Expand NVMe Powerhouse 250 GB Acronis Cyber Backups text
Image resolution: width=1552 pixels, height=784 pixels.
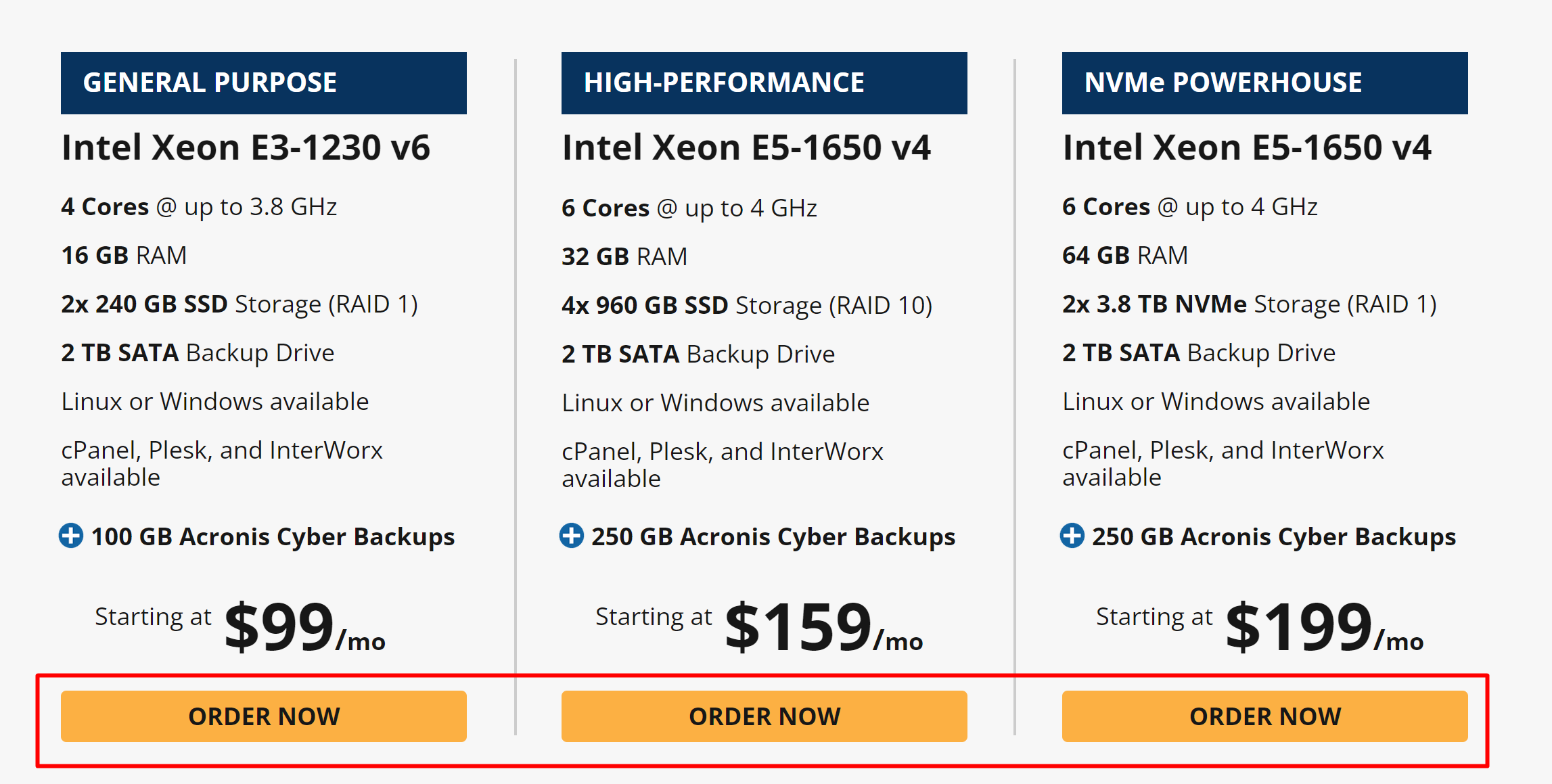click(x=1274, y=537)
